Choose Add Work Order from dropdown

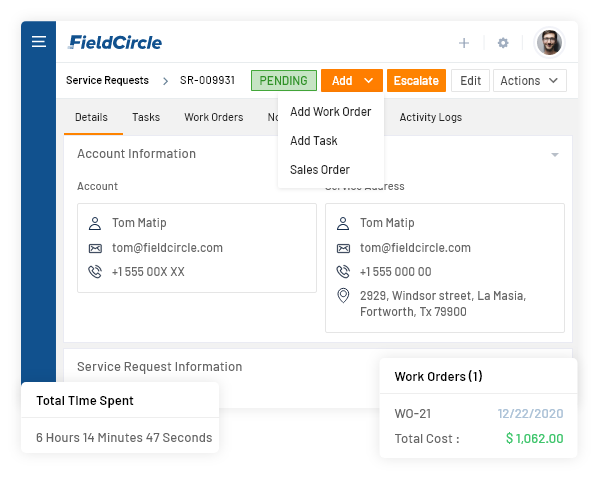[x=330, y=112]
